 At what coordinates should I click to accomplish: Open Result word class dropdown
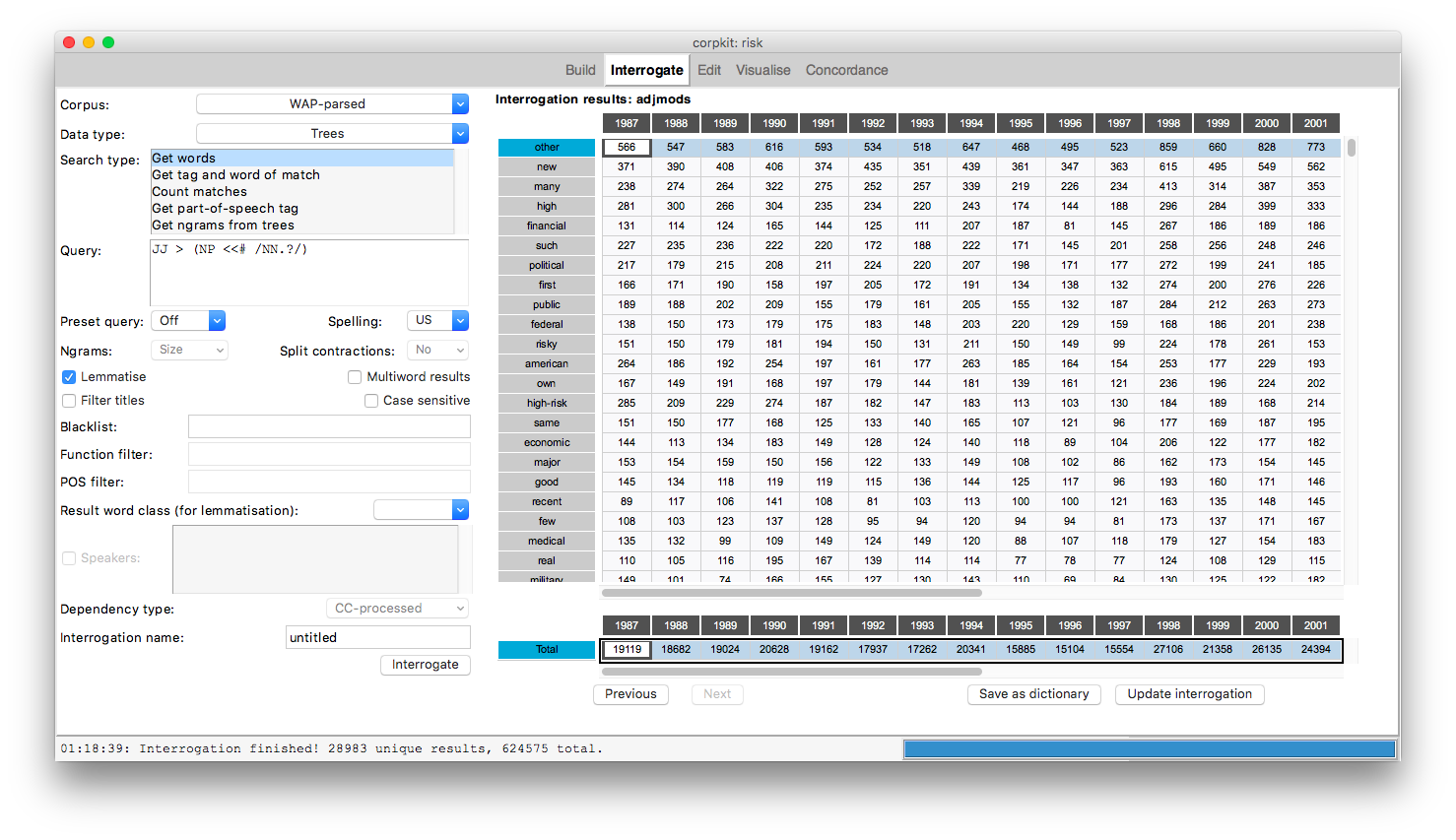(x=421, y=509)
